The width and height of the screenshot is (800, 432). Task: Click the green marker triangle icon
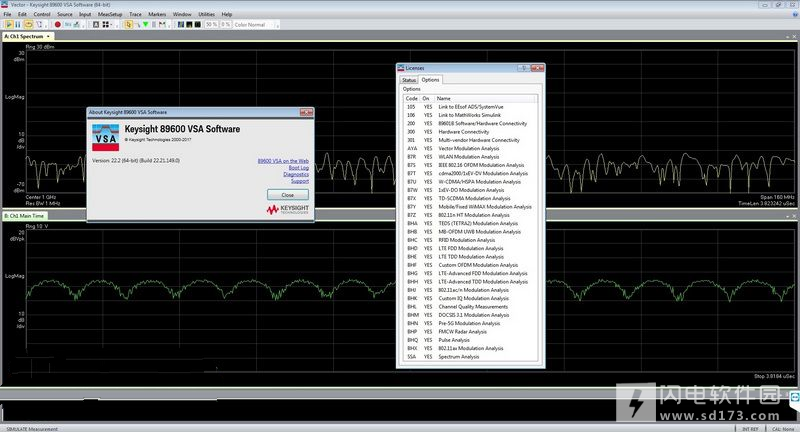pyautogui.click(x=145, y=24)
